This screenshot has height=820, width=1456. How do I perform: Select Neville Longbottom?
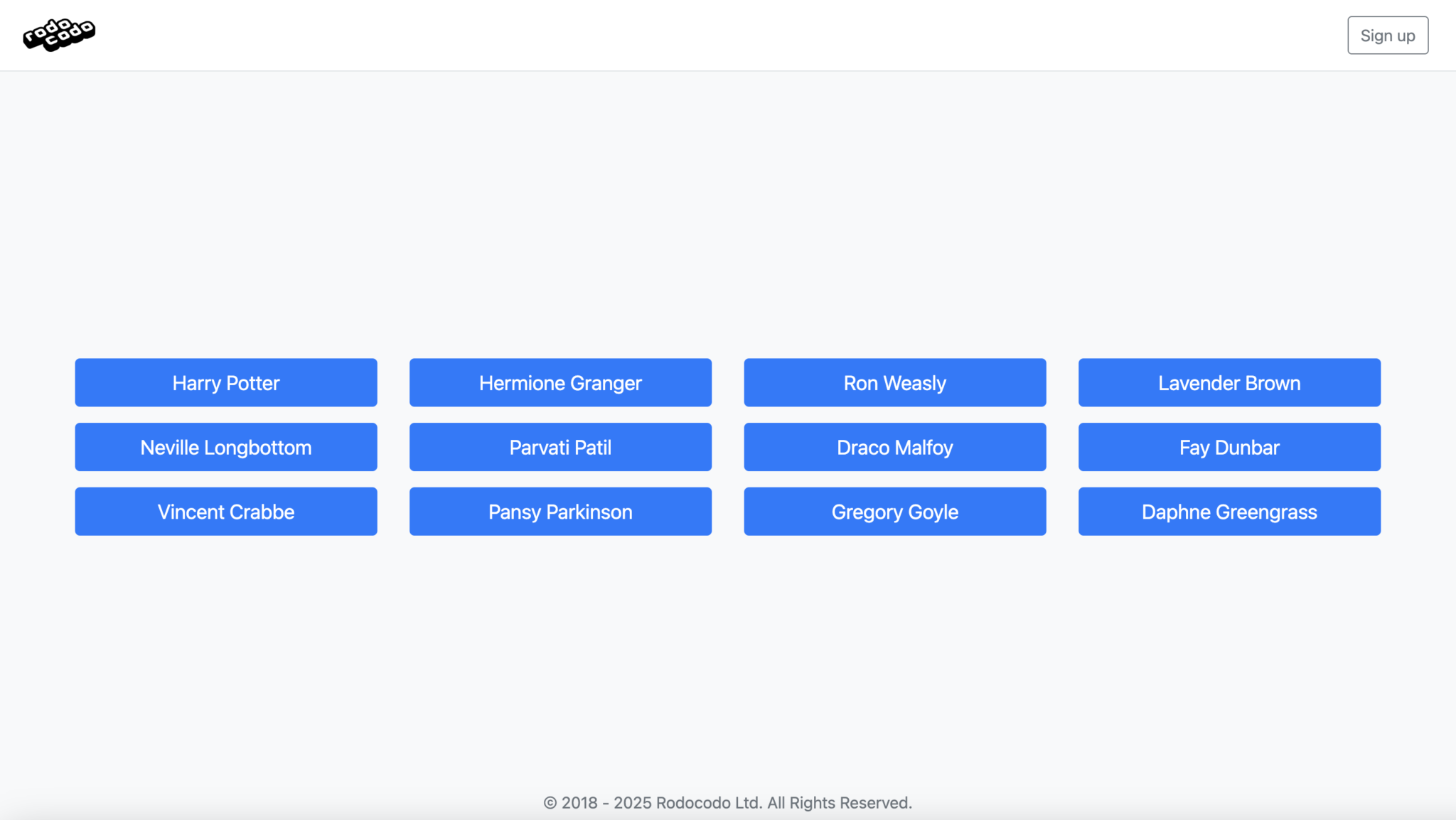pos(225,447)
